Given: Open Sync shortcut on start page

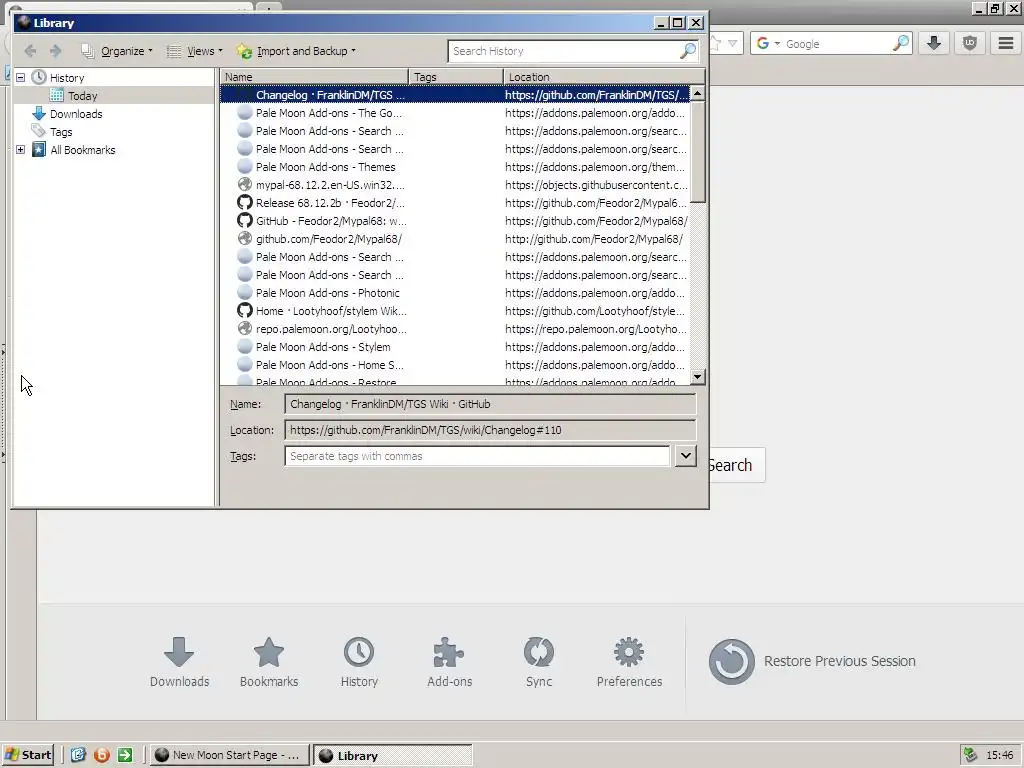Looking at the screenshot, I should pyautogui.click(x=539, y=662).
